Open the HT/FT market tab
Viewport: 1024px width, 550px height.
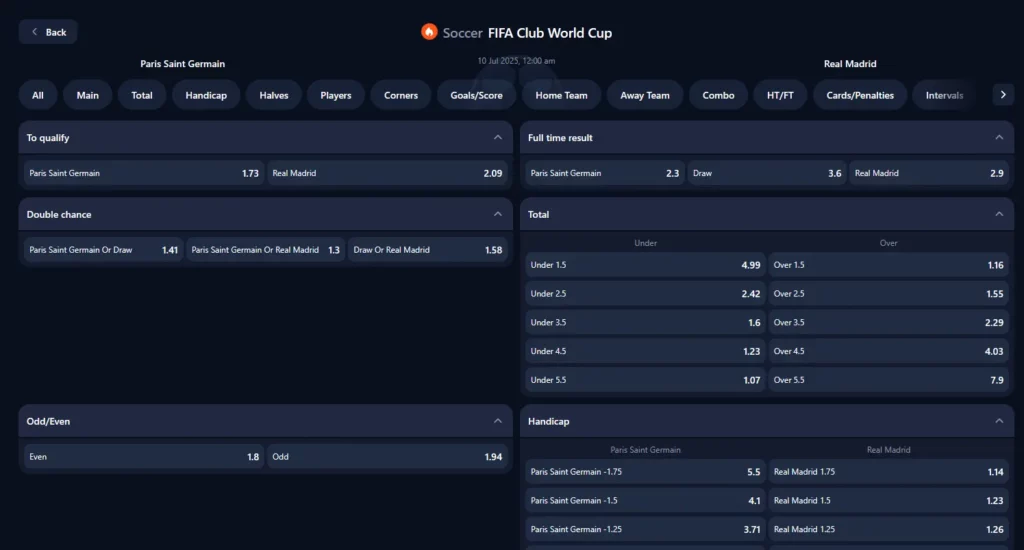coord(780,95)
